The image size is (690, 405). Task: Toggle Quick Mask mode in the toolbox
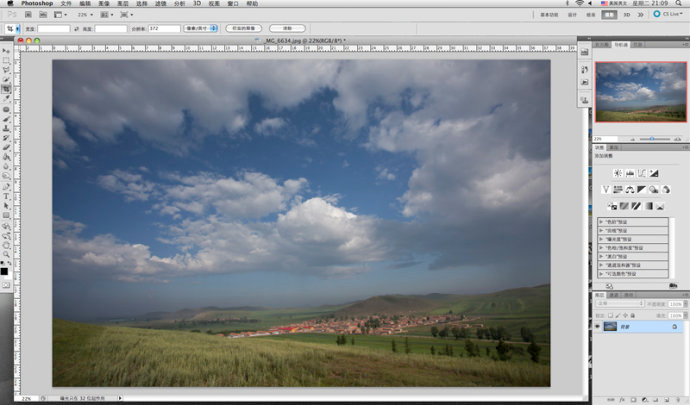tap(6, 285)
